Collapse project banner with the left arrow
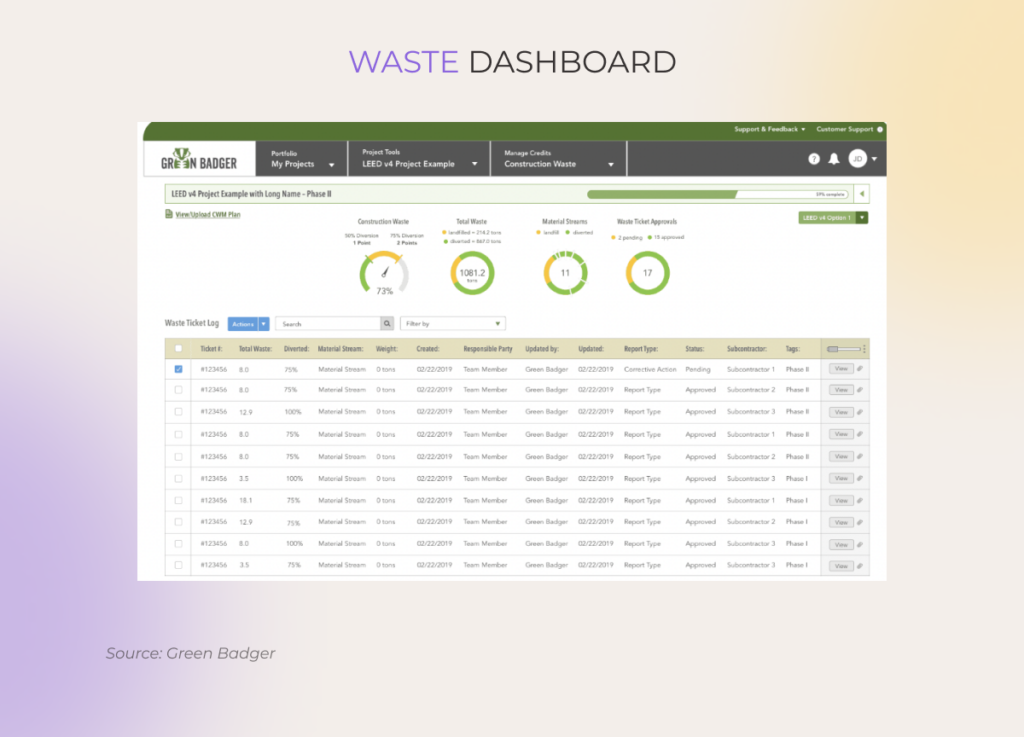Image resolution: width=1024 pixels, height=737 pixels. click(x=862, y=194)
